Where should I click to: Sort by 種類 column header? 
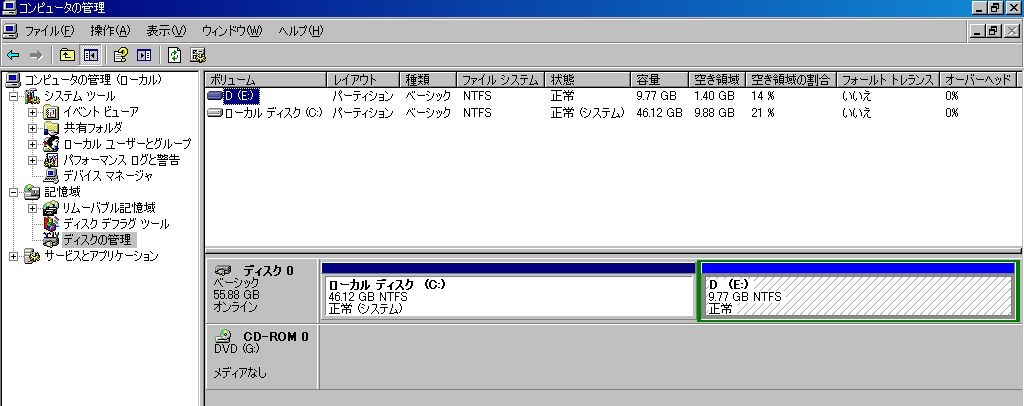click(428, 80)
